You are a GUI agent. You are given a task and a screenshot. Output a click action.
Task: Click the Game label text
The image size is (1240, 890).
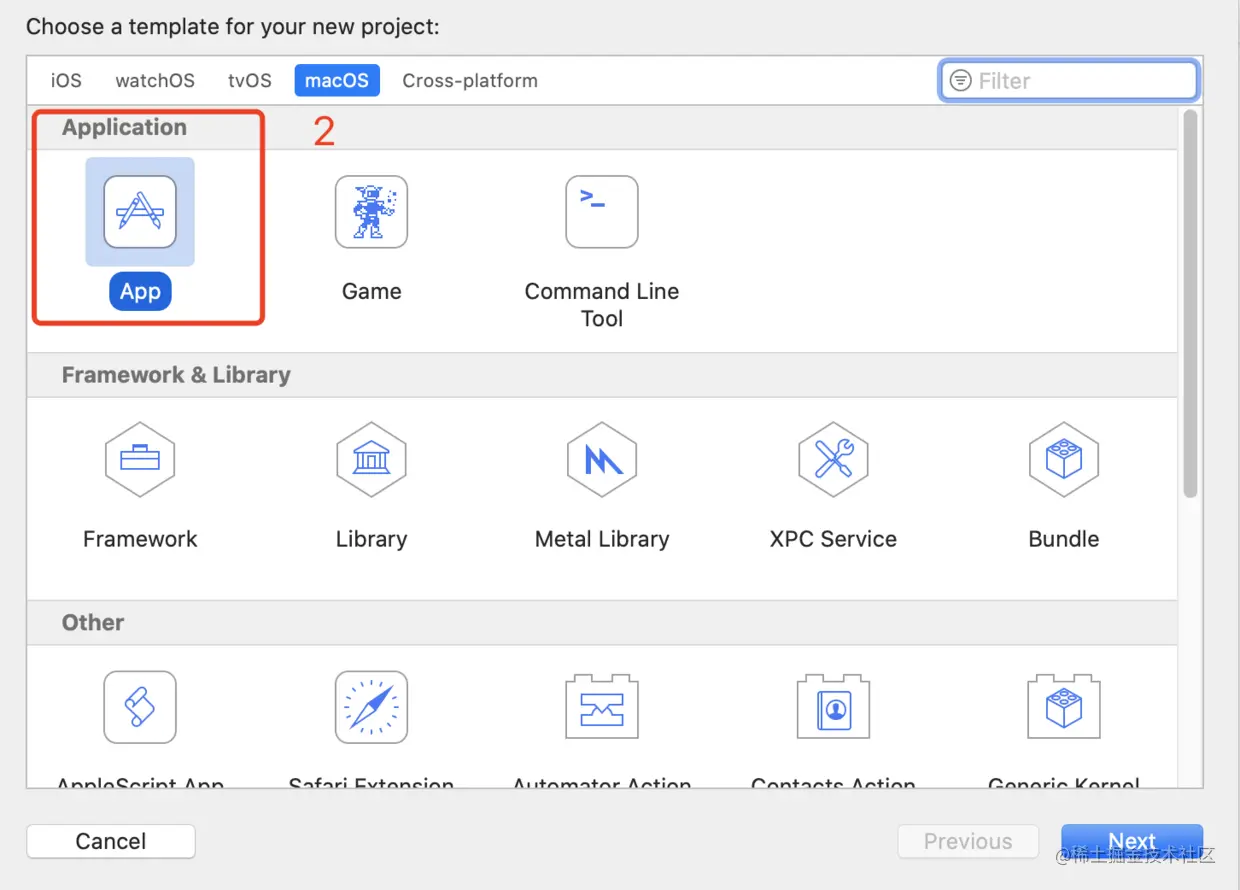(x=371, y=291)
